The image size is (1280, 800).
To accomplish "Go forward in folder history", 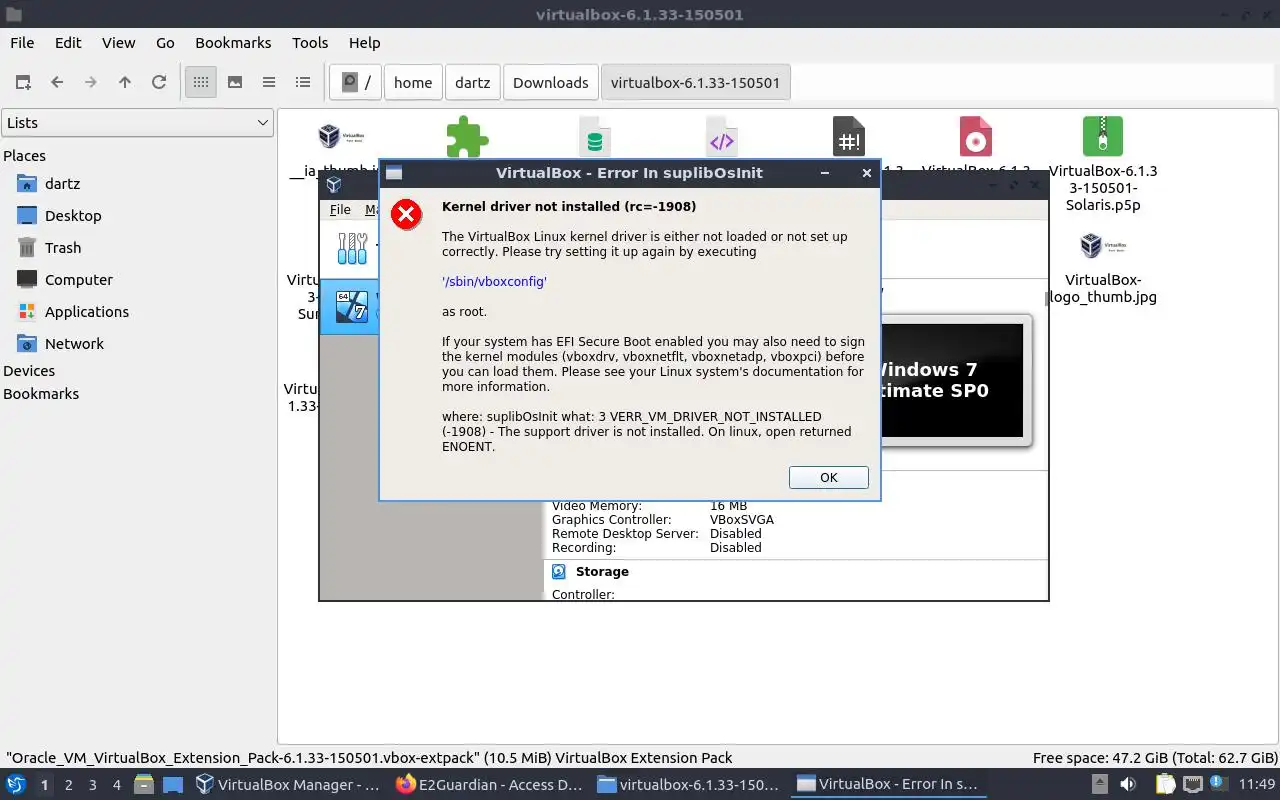I will (91, 82).
